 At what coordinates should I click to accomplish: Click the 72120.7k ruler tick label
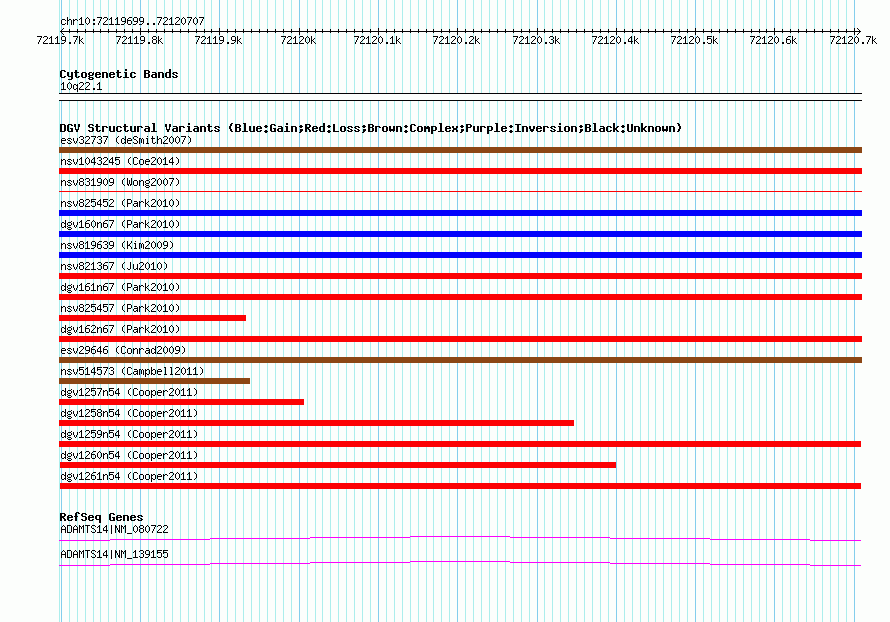coord(853,40)
